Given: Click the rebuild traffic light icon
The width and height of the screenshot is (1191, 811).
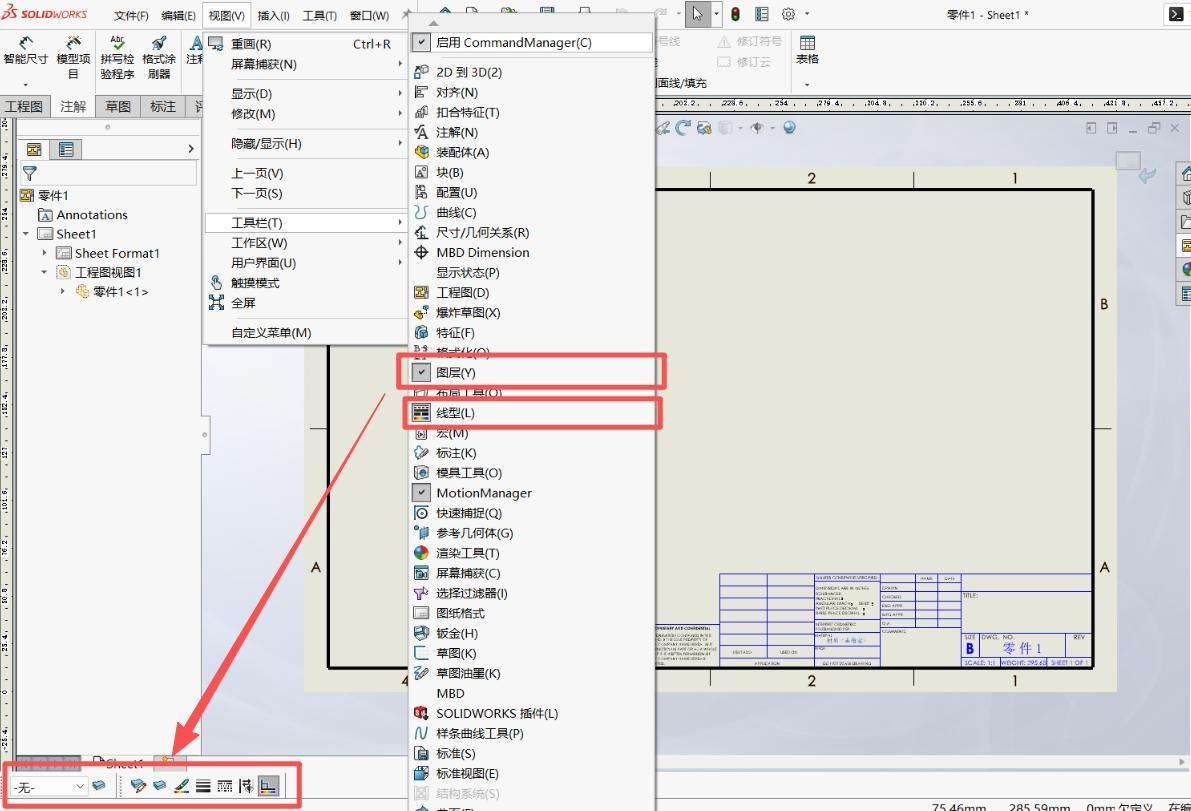Looking at the screenshot, I should coord(735,14).
